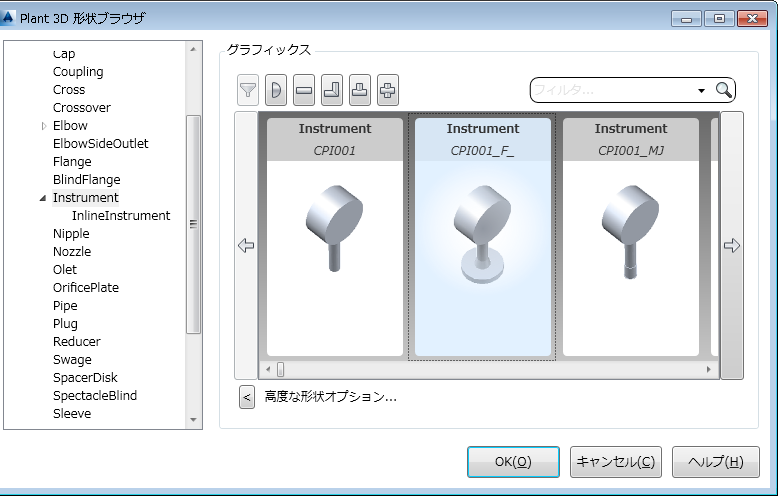Maximize the 形状ブラウザ window
The image size is (778, 496).
click(719, 18)
